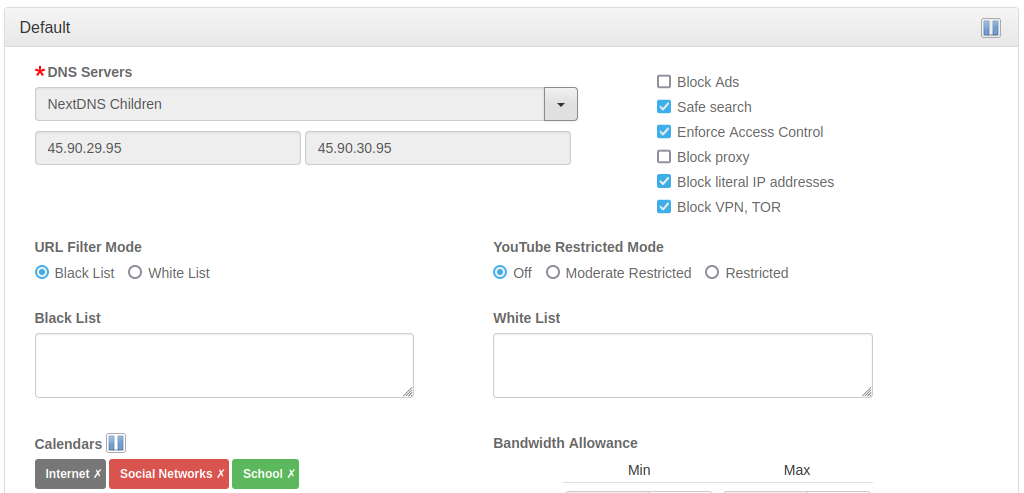The width and height of the screenshot is (1024, 493).
Task: Click the primary DNS field 45.90.29.95
Action: [x=167, y=148]
